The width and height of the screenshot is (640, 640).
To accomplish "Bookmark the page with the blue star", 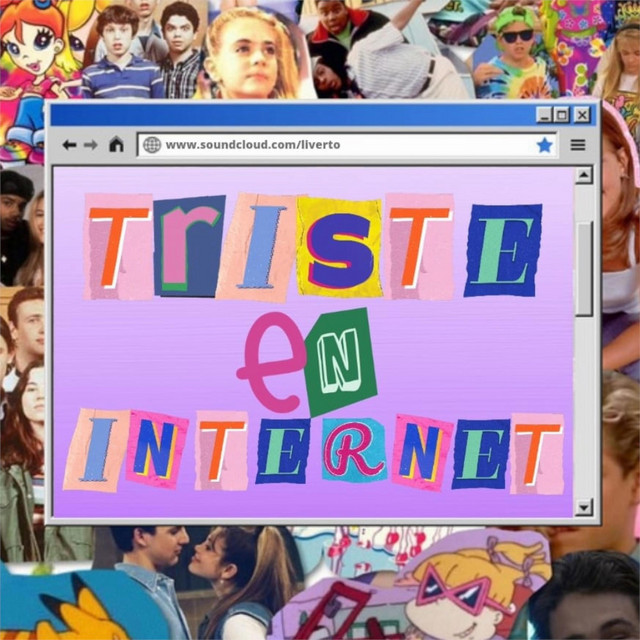I will [544, 145].
